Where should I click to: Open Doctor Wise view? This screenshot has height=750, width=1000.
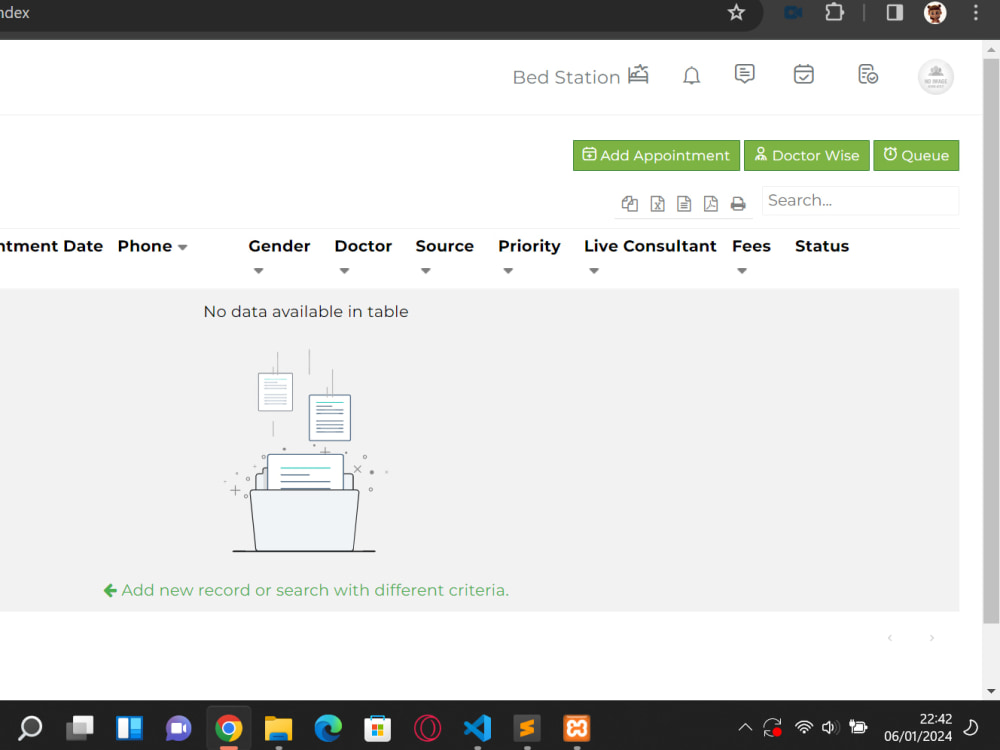point(807,156)
